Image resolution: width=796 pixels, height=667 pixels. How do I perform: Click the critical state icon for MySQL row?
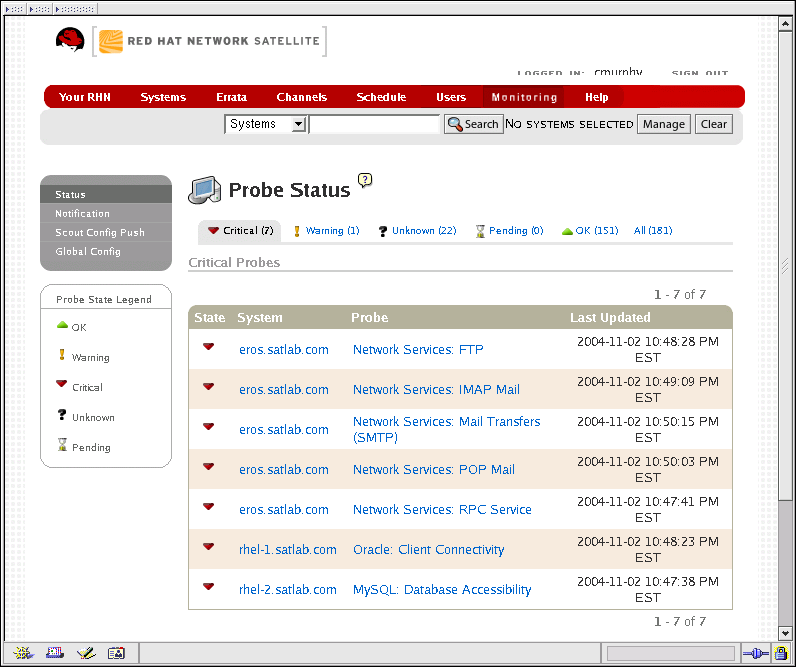coord(208,586)
